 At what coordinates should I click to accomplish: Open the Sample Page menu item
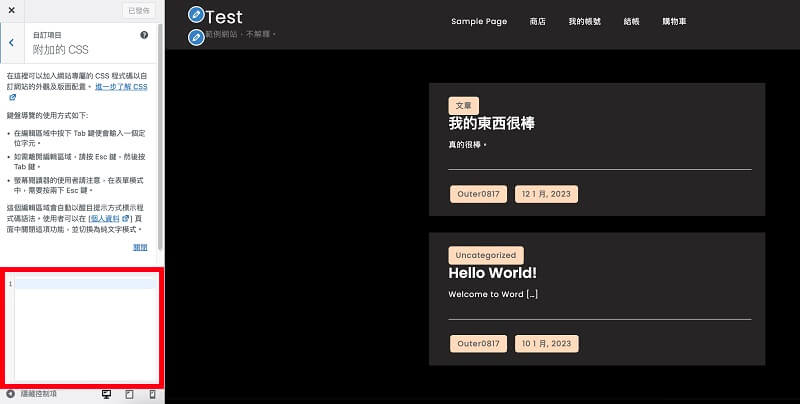479,21
